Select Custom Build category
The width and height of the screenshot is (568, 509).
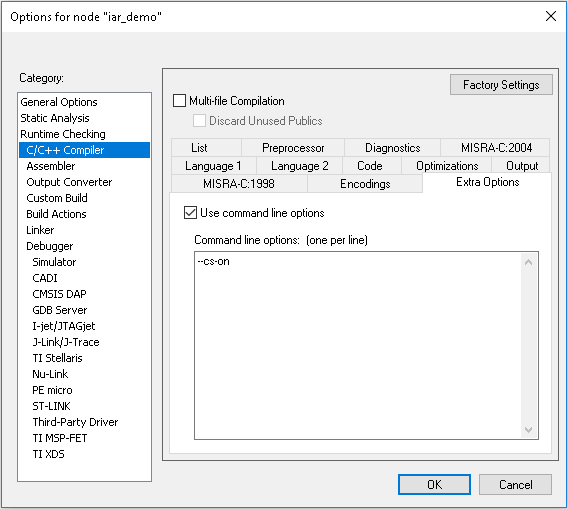[84, 198]
